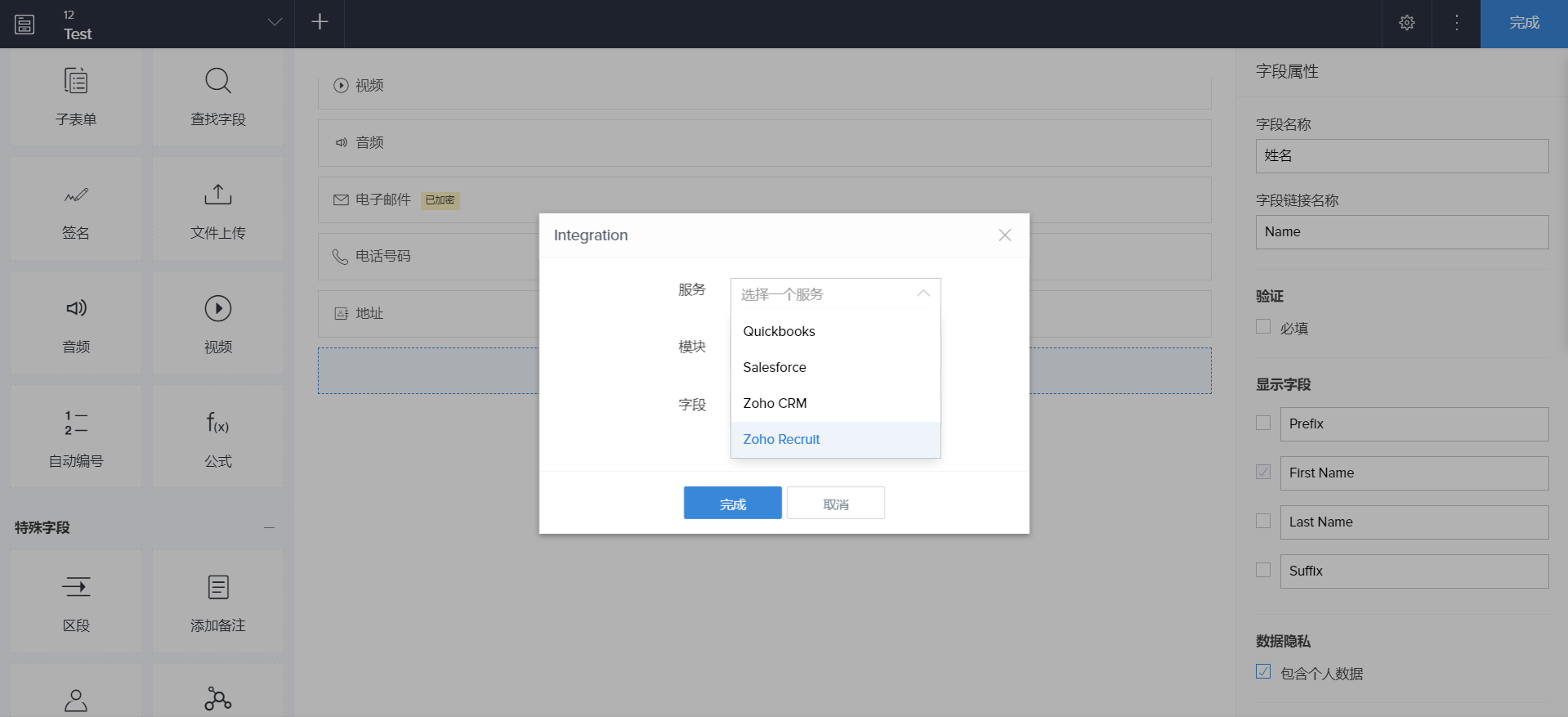Image resolution: width=1568 pixels, height=717 pixels.
Task: Open form settings gear icon
Action: point(1406,23)
